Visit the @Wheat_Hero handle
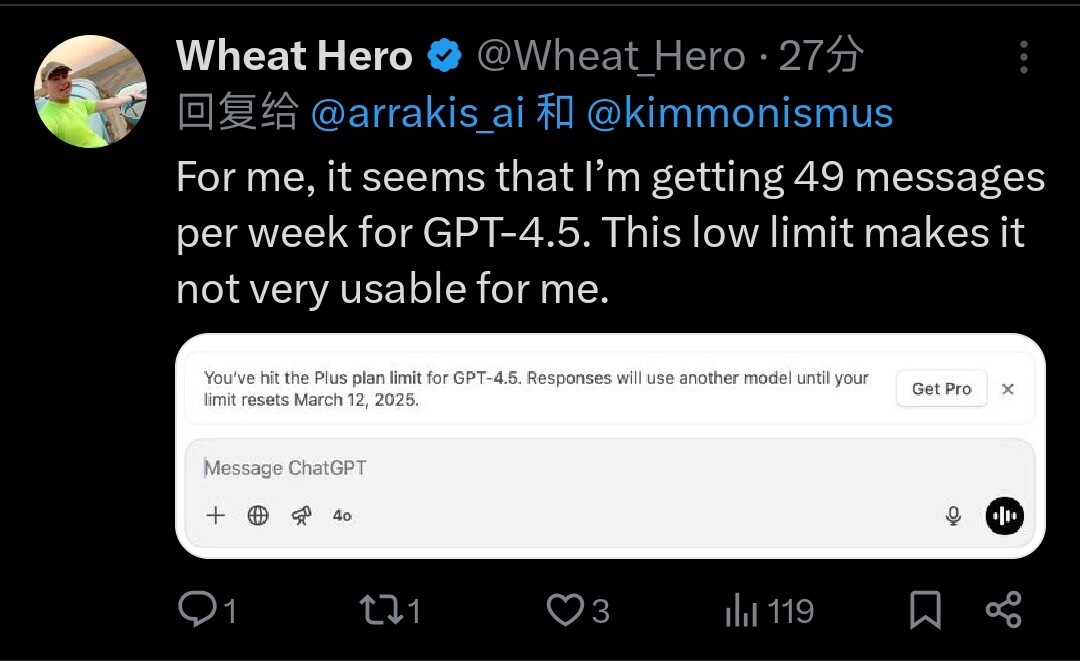1080x661 pixels. pyautogui.click(x=612, y=56)
